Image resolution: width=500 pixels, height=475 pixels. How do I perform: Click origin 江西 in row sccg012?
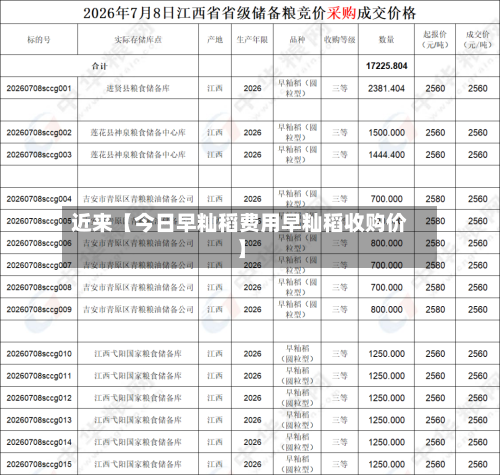(215, 398)
